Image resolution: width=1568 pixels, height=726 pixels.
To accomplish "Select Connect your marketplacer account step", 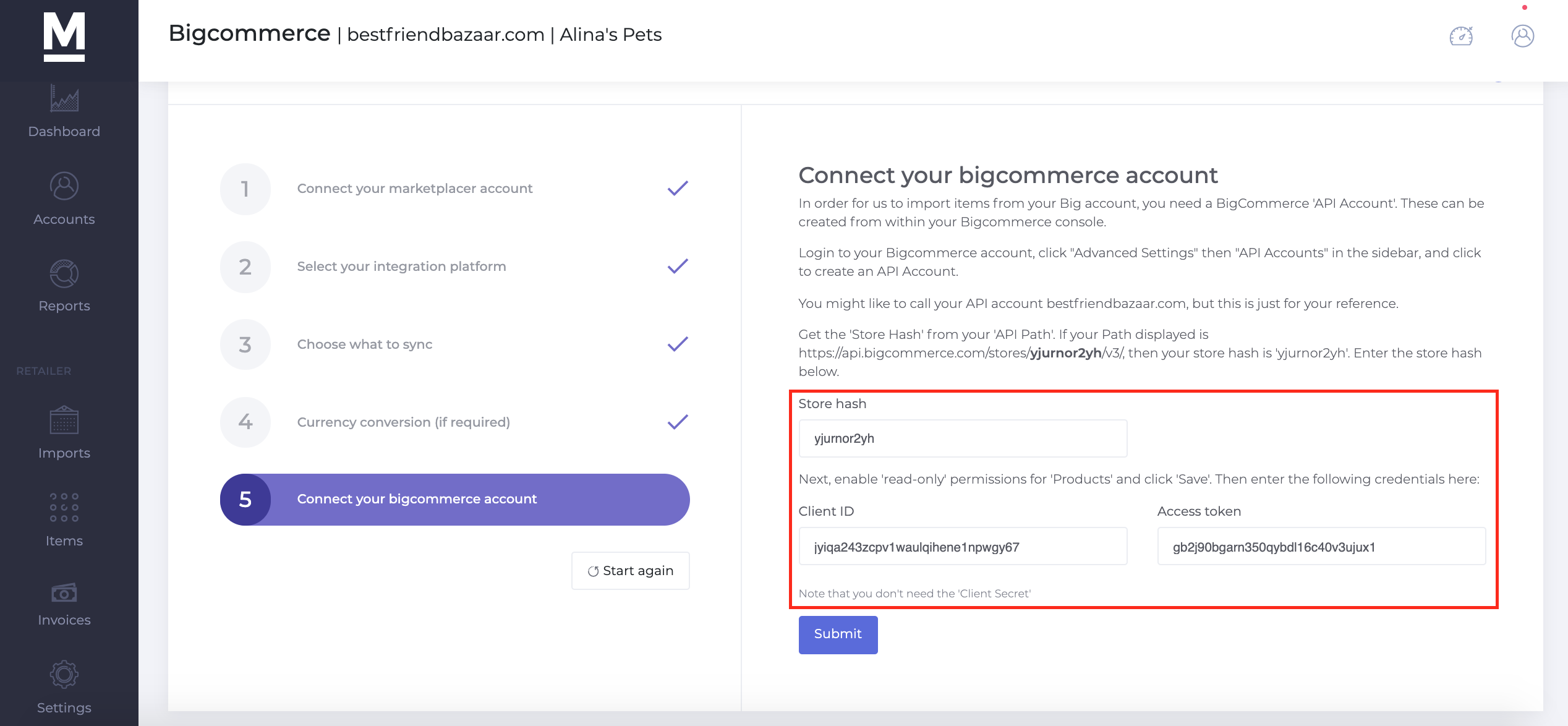I will point(415,188).
